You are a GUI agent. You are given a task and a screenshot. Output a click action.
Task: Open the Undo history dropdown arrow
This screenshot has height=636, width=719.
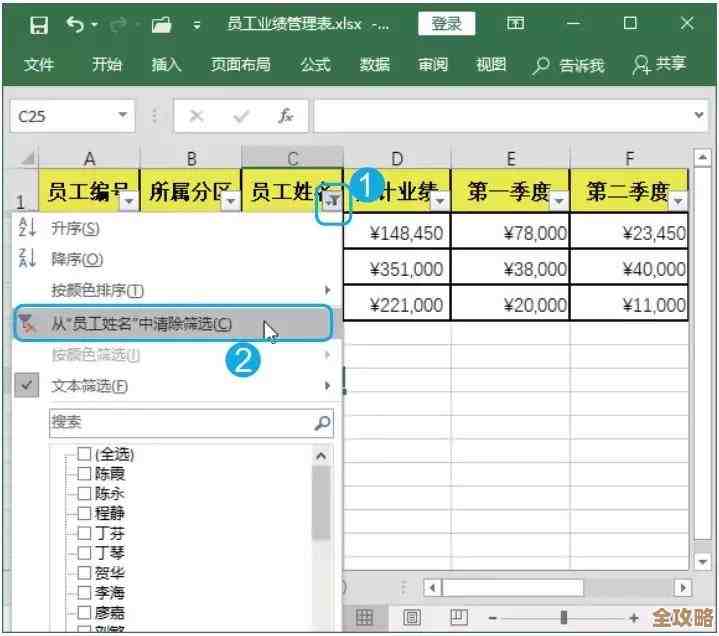(x=94, y=24)
